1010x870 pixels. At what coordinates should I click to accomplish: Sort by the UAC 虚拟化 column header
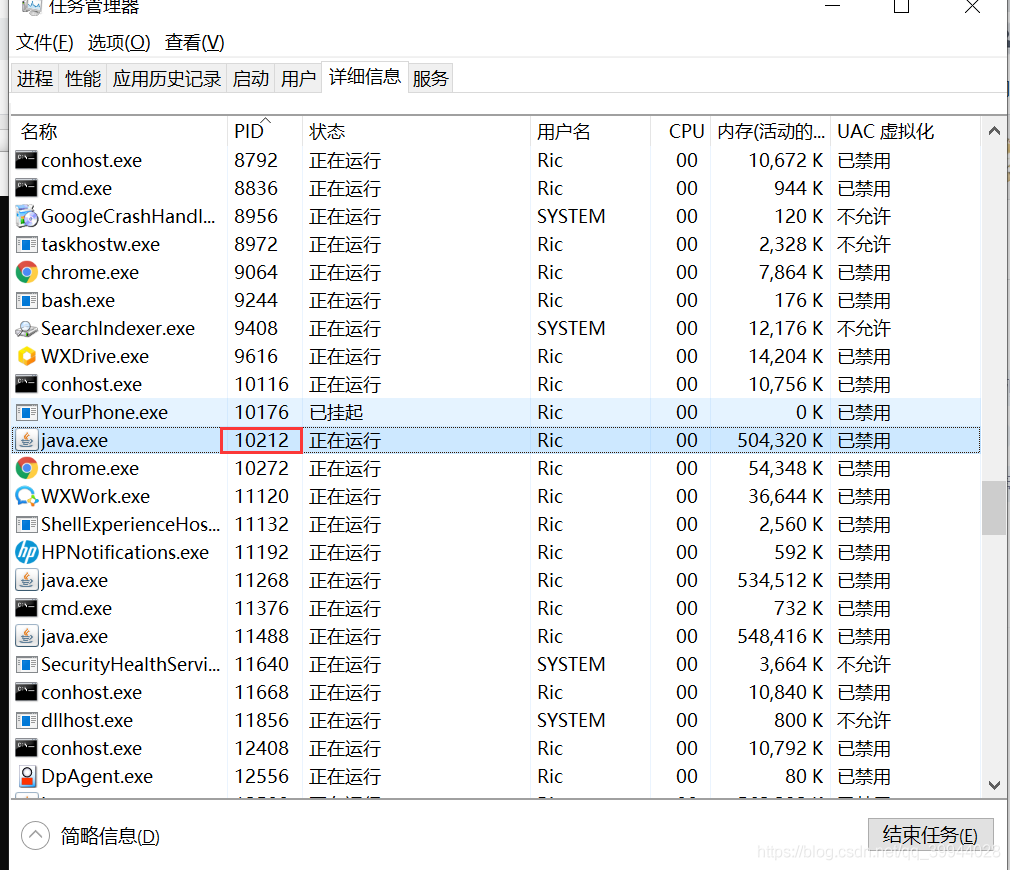[905, 131]
